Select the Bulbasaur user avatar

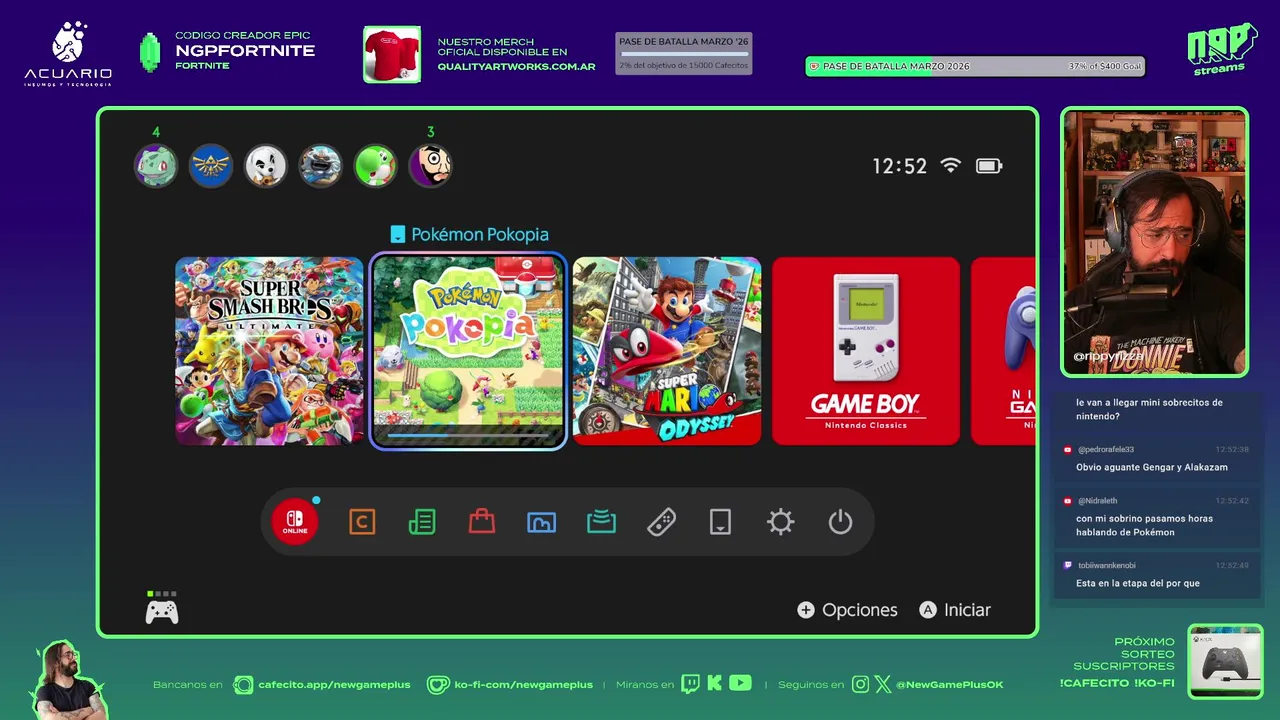[x=156, y=166]
